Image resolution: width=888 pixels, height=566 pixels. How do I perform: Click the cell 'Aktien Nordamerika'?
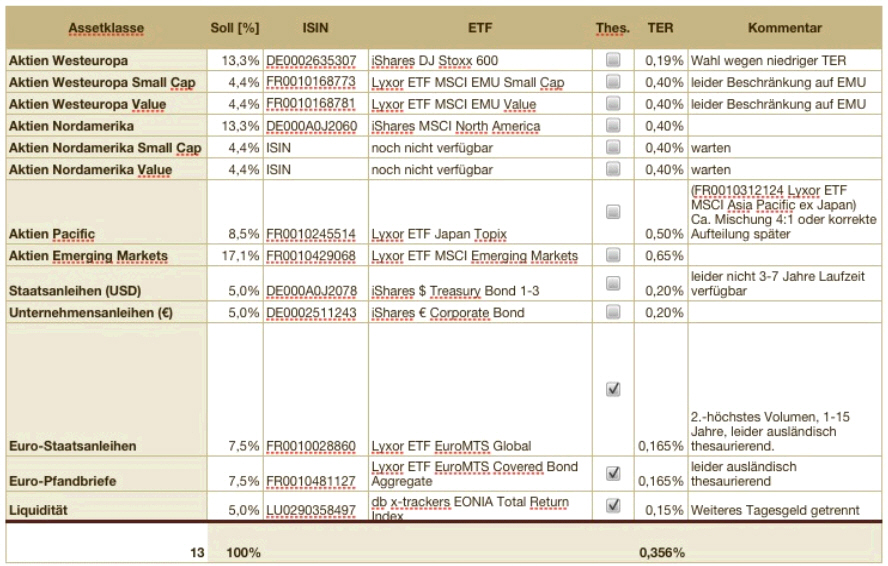click(106, 126)
